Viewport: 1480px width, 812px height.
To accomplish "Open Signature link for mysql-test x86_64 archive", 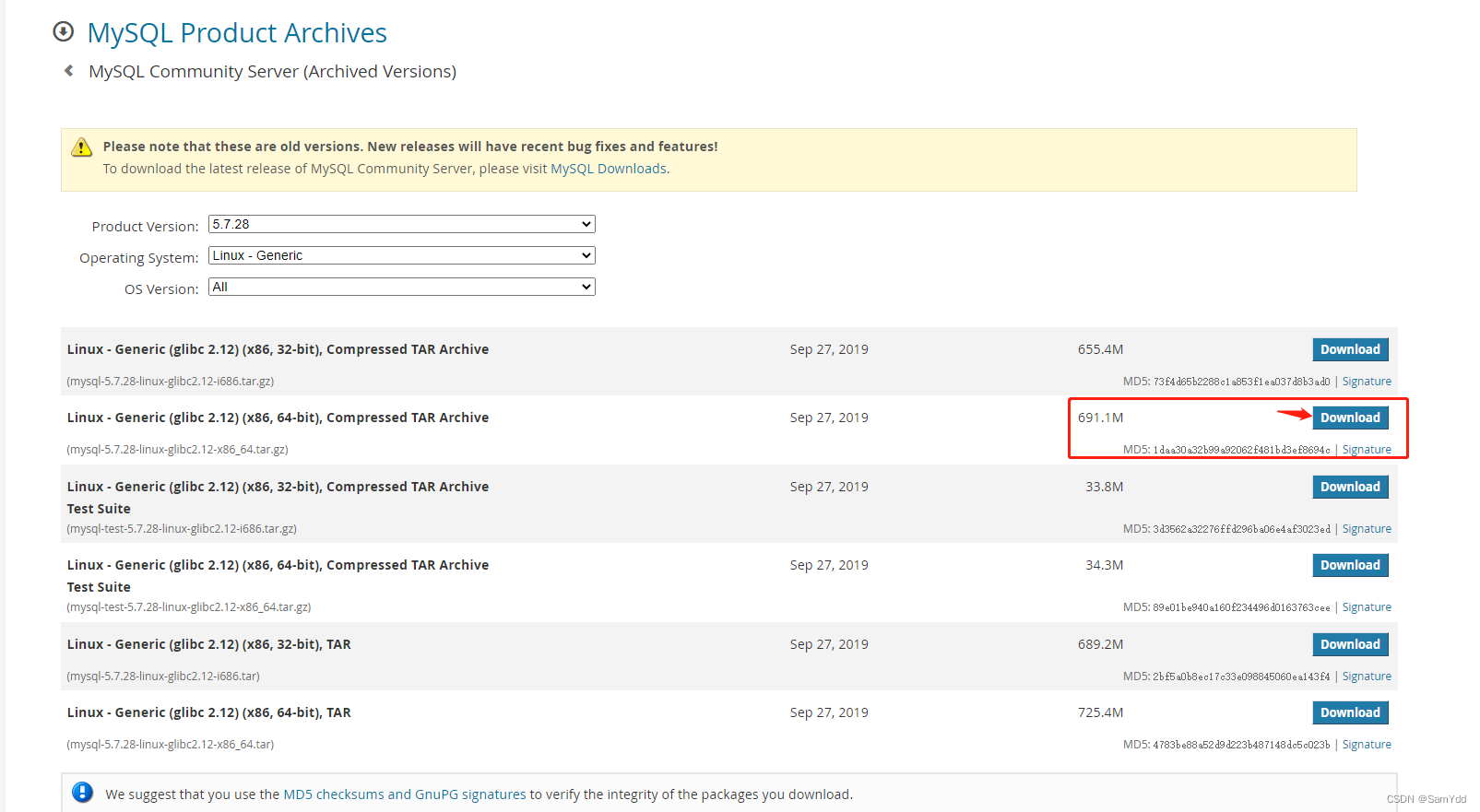I will tap(1367, 607).
